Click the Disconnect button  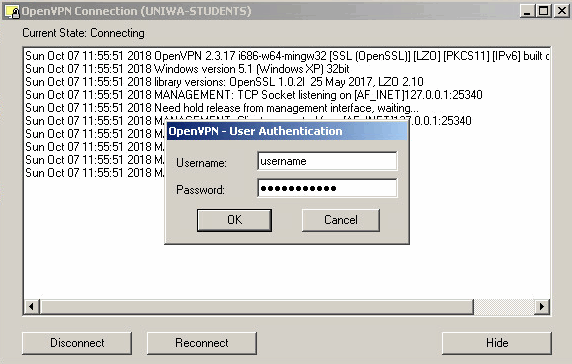click(77, 343)
